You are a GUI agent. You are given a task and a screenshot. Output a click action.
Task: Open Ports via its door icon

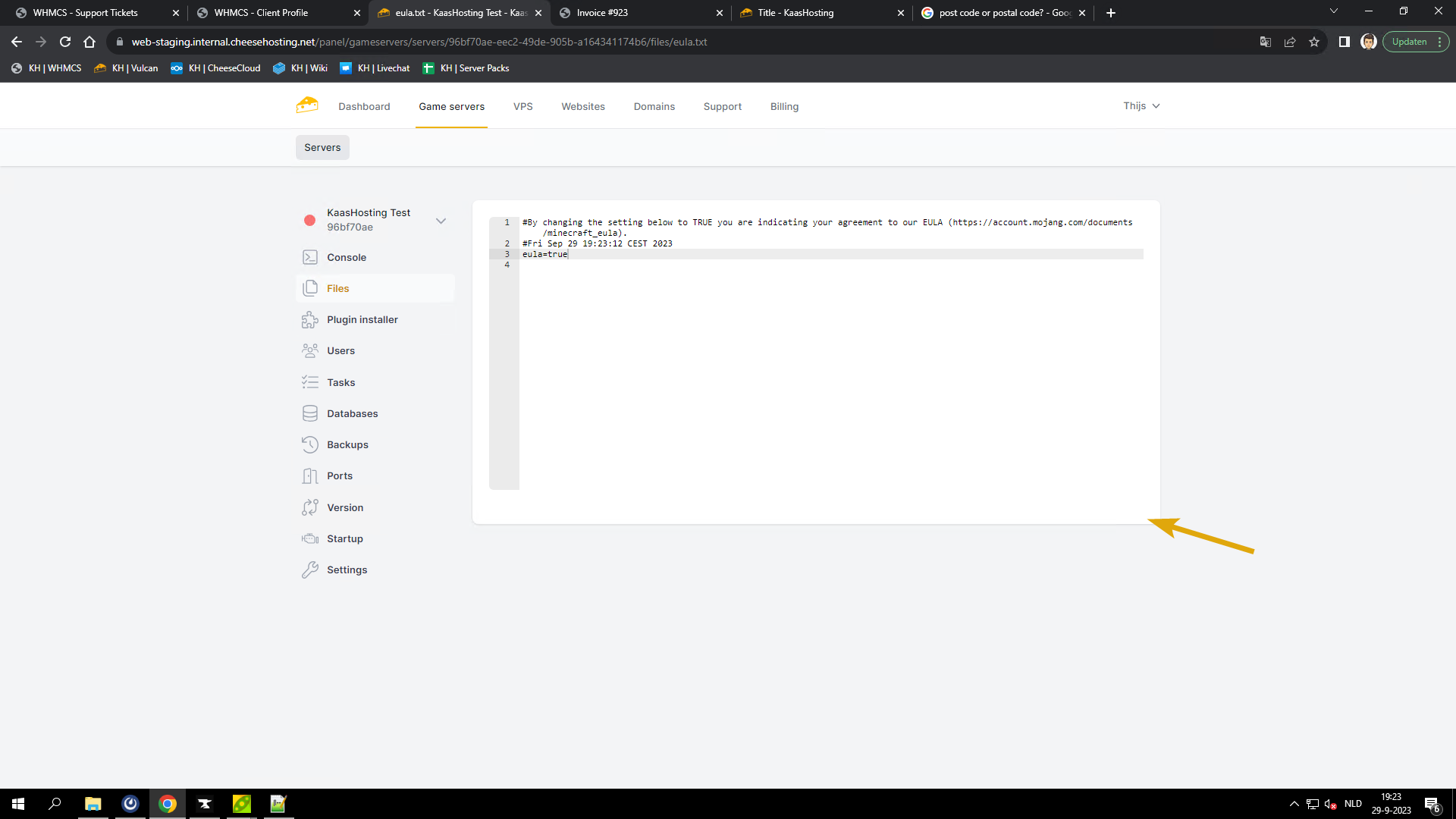(310, 476)
